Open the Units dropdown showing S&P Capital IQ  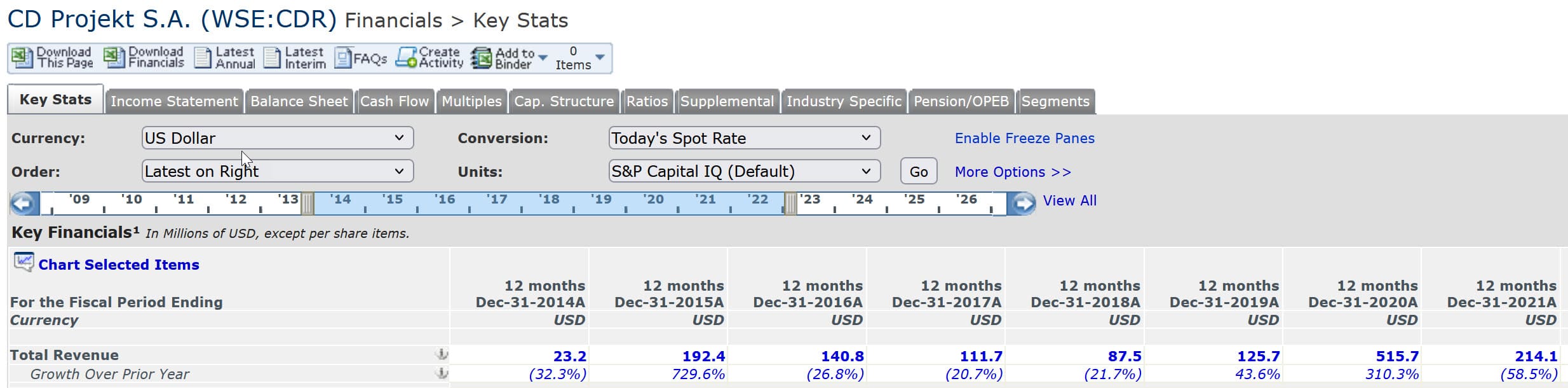[x=743, y=171]
